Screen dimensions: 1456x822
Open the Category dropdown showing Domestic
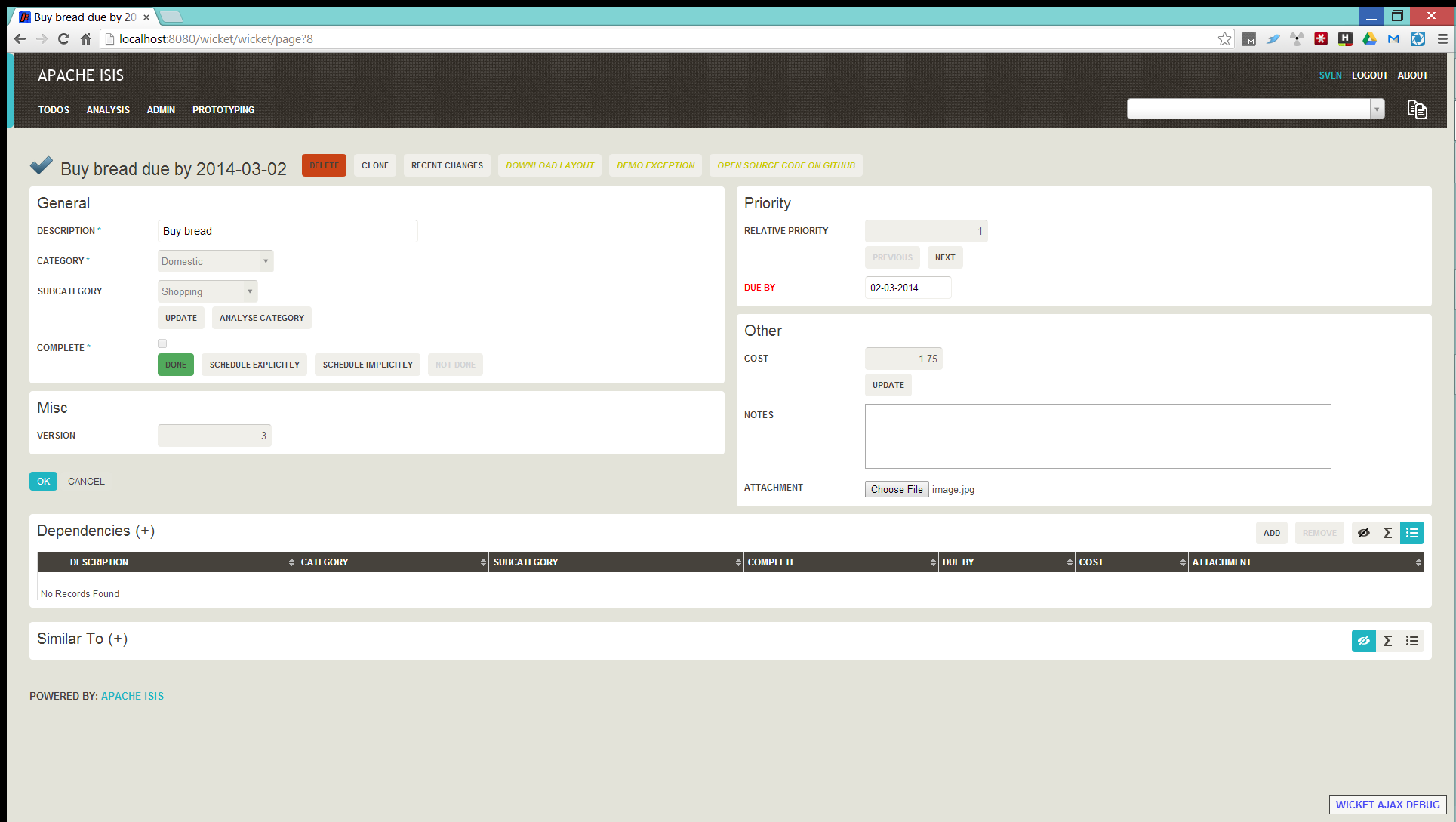pyautogui.click(x=215, y=261)
